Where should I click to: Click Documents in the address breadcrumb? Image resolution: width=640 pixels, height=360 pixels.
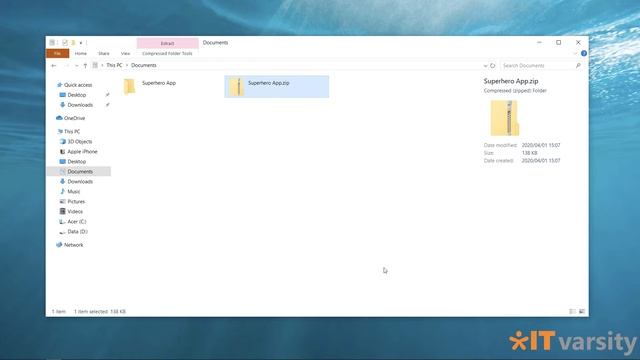coord(144,65)
